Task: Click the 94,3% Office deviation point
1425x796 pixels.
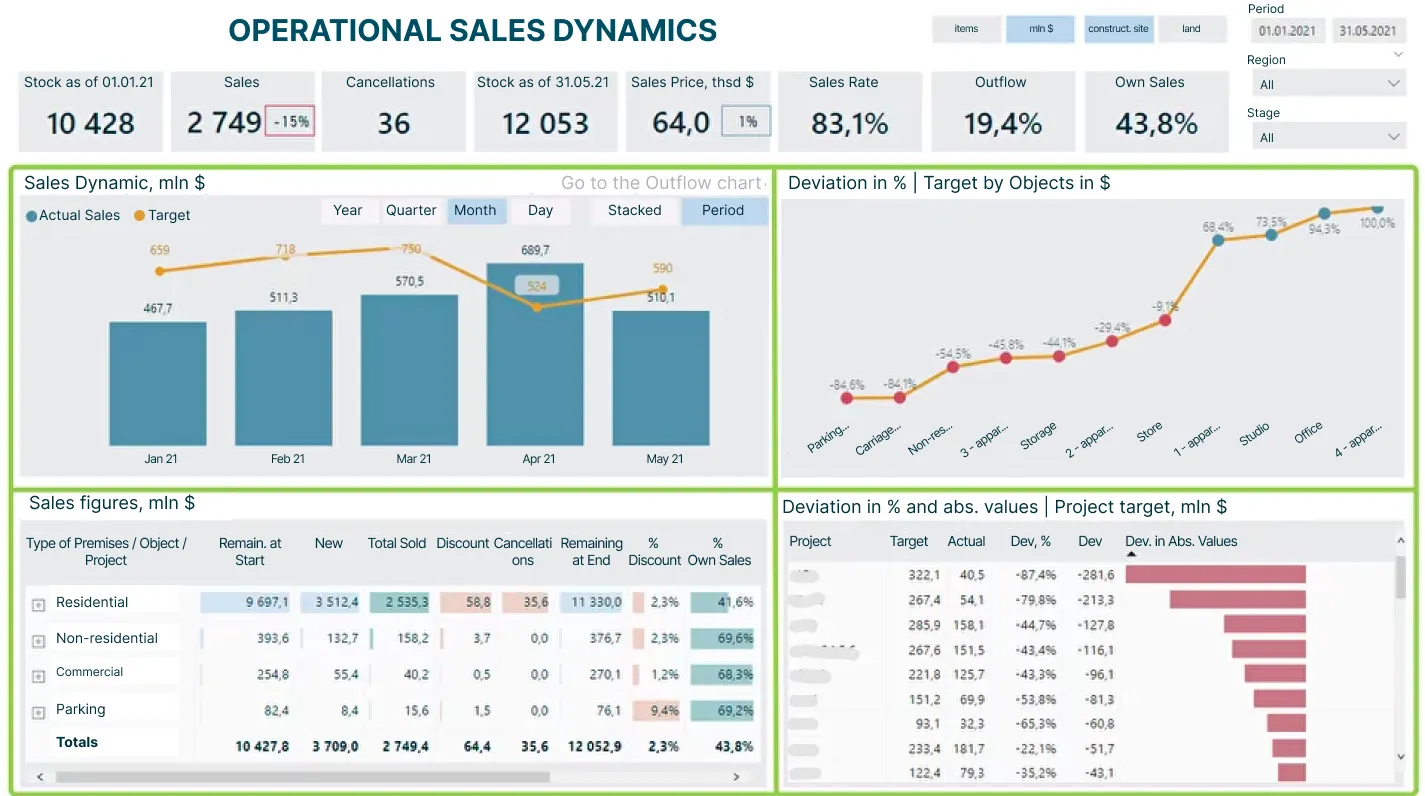Action: 1324,213
